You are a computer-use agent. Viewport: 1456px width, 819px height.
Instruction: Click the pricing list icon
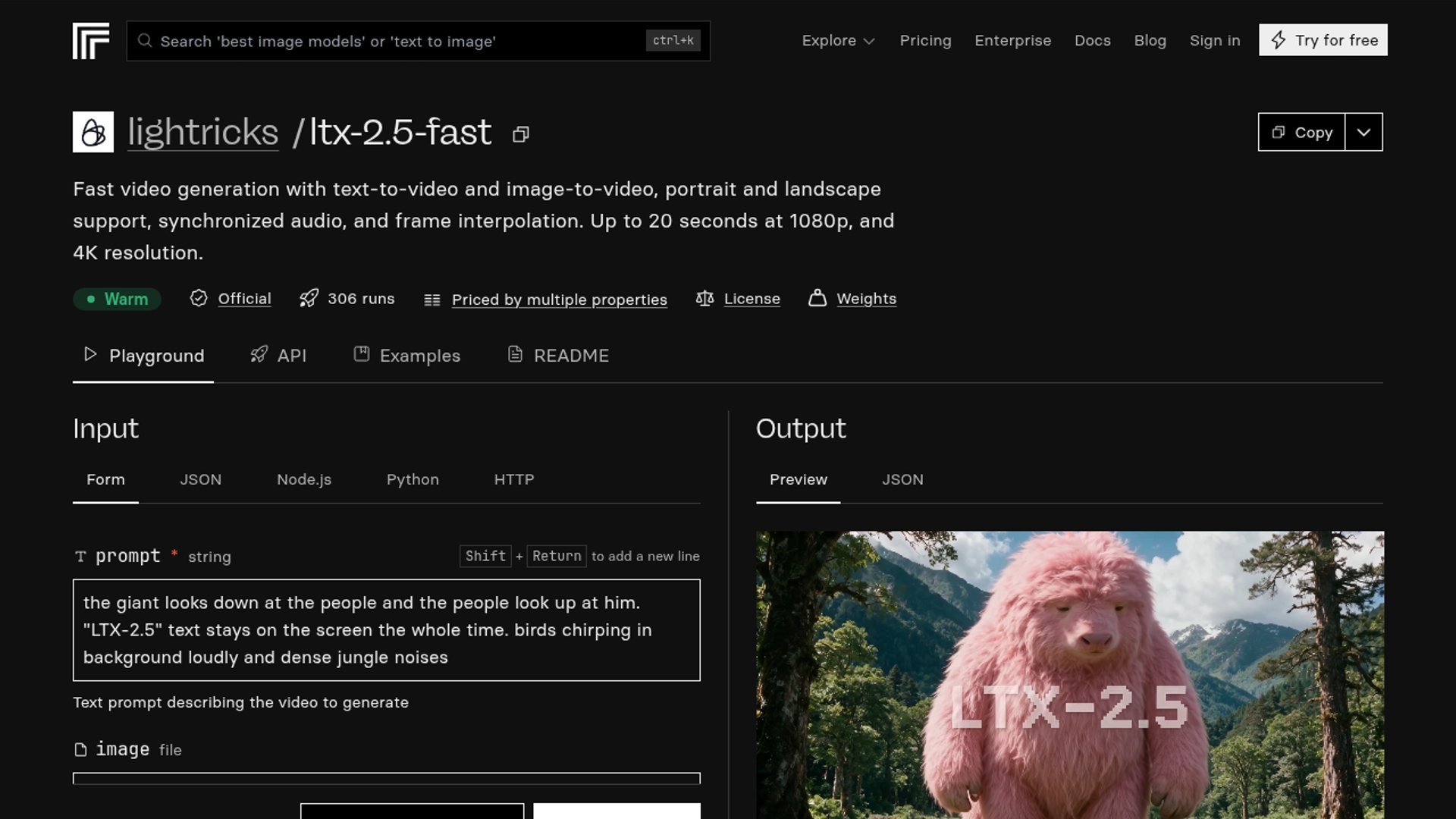pos(432,300)
